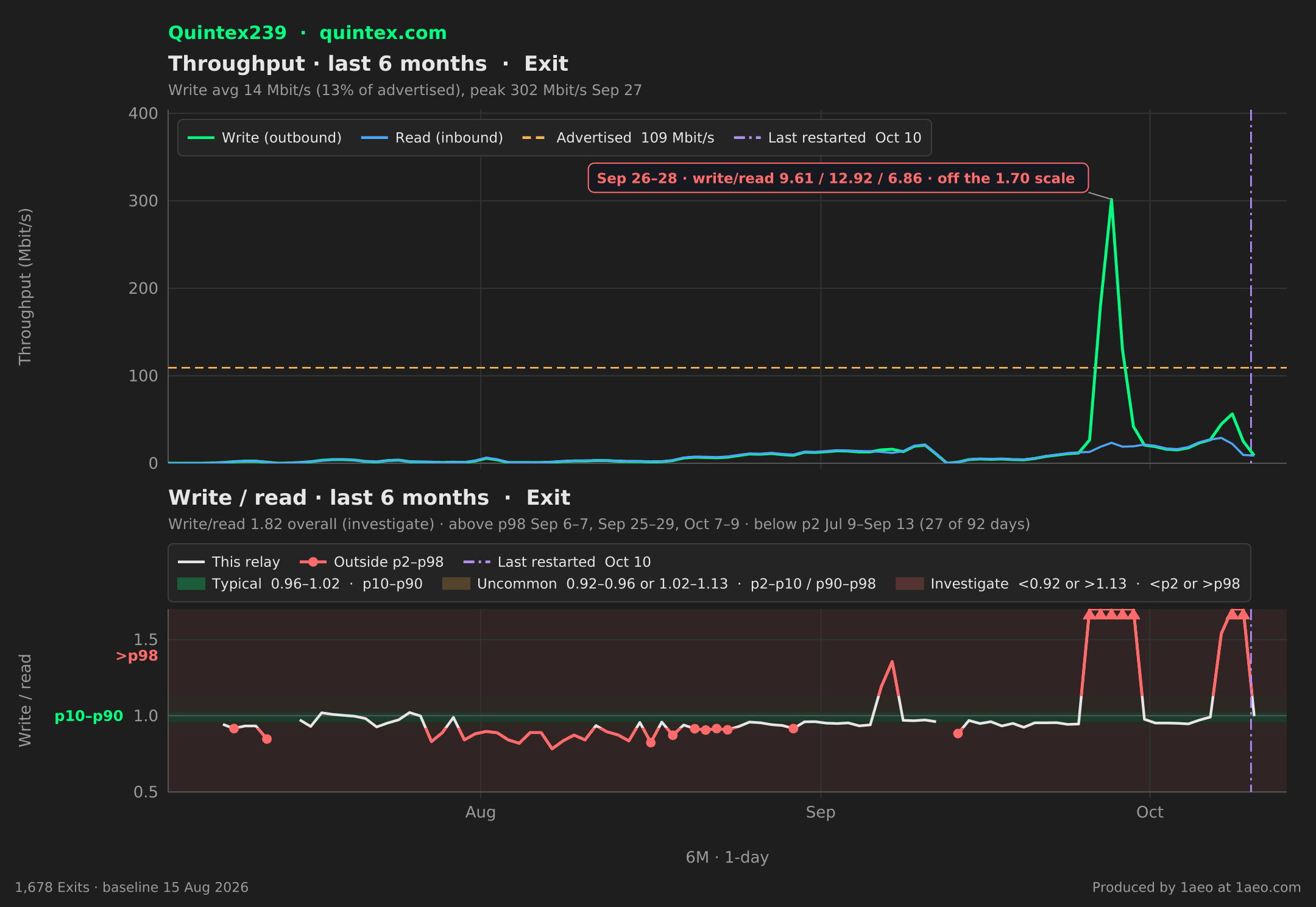Click Last restarted Oct 10 in ratio legend
Image resolution: width=1316 pixels, height=907 pixels.
[x=557, y=562]
